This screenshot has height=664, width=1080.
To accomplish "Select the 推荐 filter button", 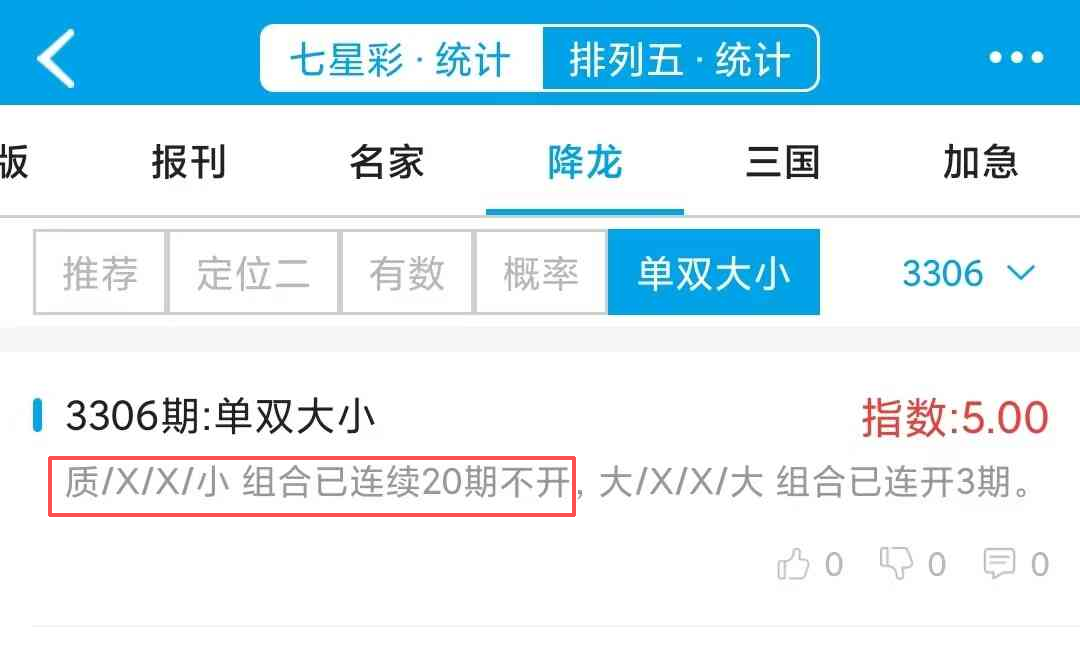I will 101,272.
